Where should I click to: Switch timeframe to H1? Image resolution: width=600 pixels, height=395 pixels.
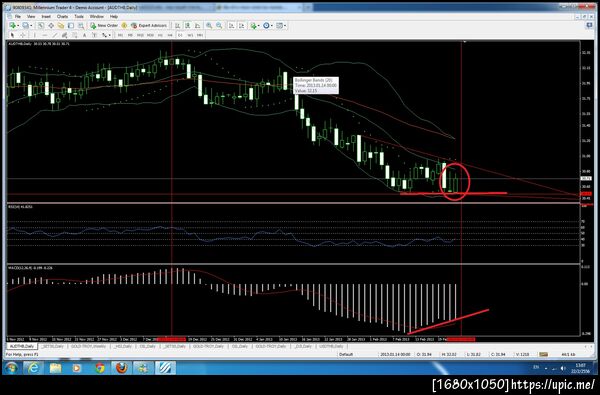point(160,35)
